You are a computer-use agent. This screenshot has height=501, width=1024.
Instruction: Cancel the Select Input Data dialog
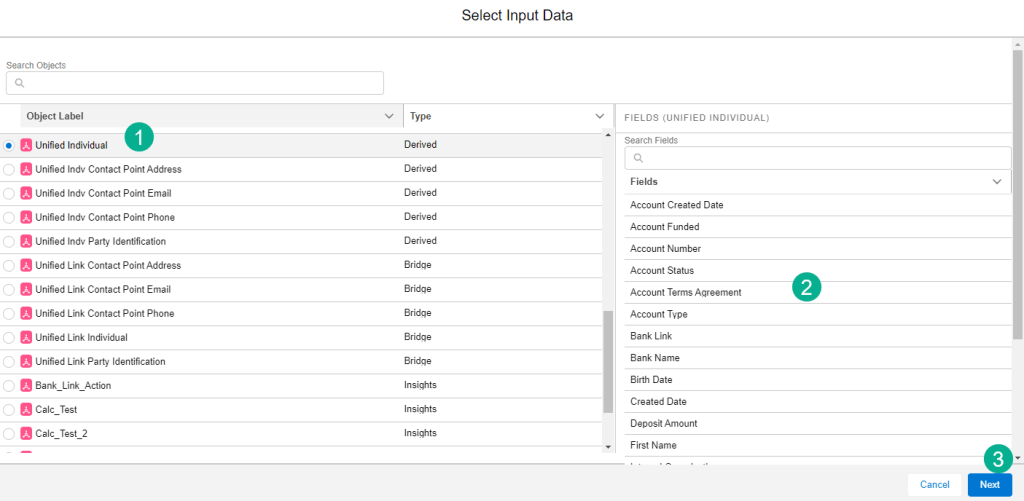[x=934, y=484]
